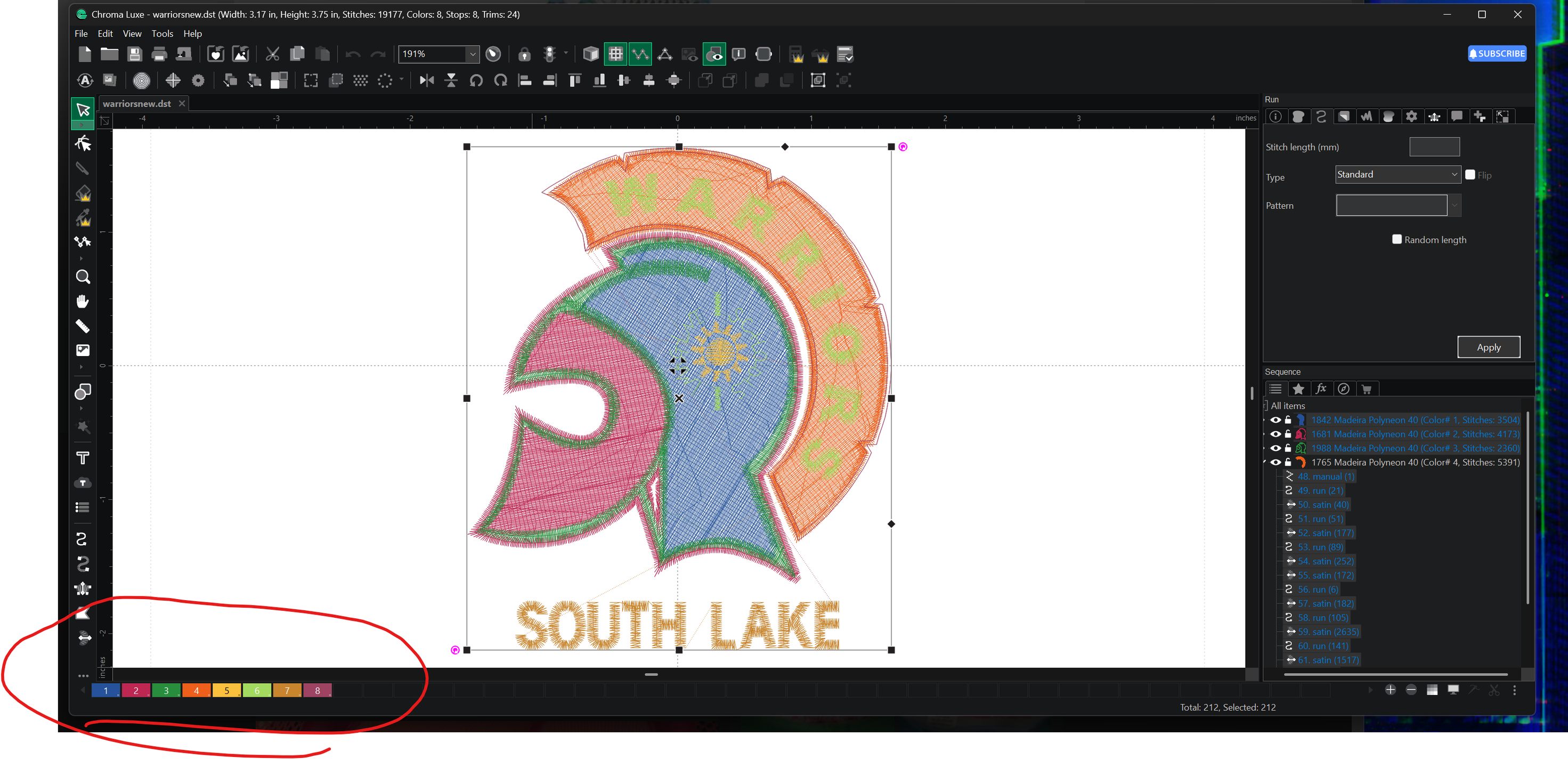Hide the 1681 Madeira Polyneon layer
Screen dimensions: 1568x759
(x=1275, y=434)
